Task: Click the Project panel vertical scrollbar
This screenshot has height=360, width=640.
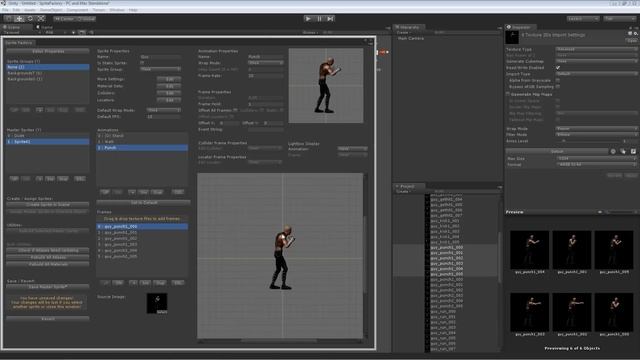Action: pos(500,257)
